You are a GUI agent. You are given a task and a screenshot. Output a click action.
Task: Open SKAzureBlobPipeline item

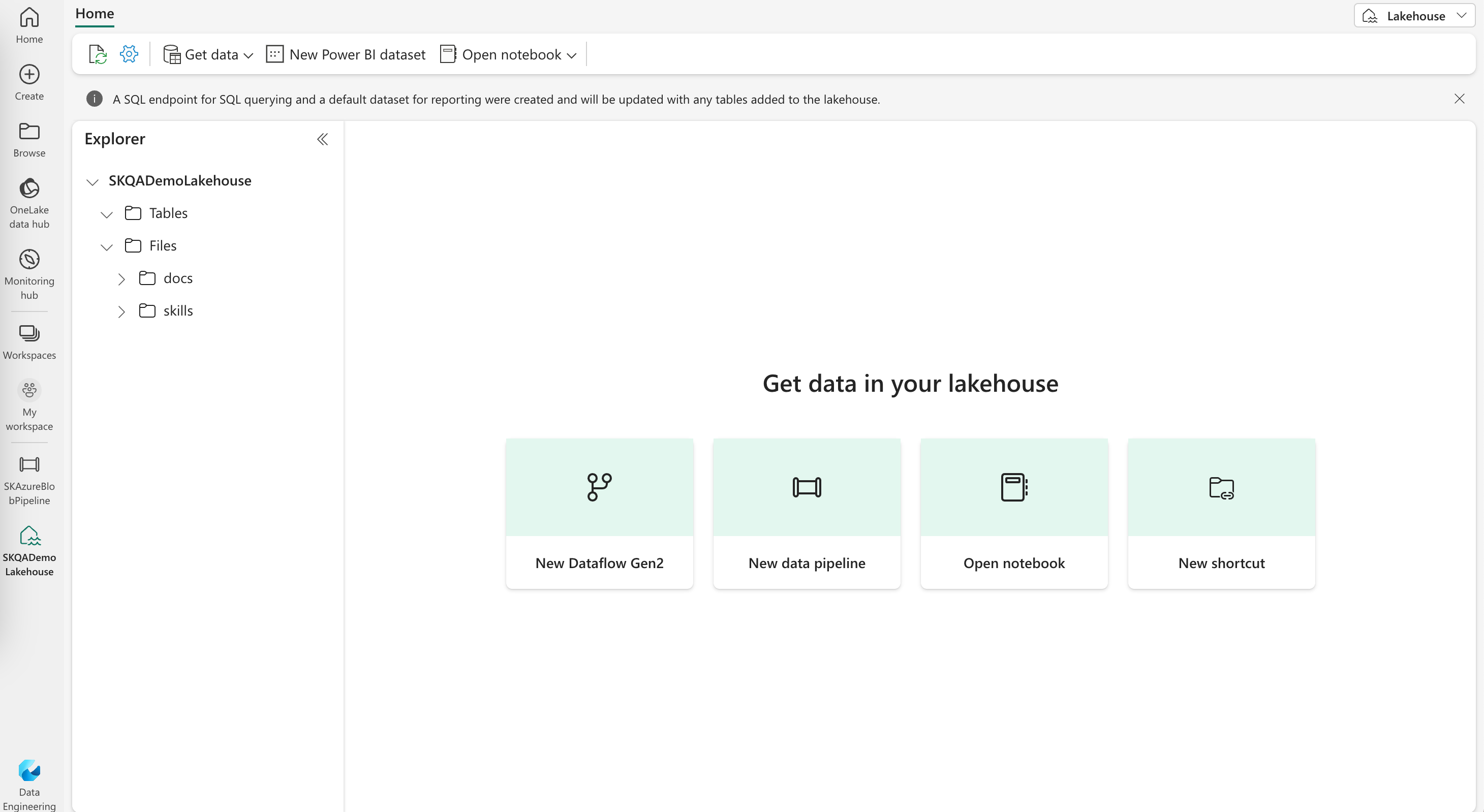pyautogui.click(x=29, y=480)
